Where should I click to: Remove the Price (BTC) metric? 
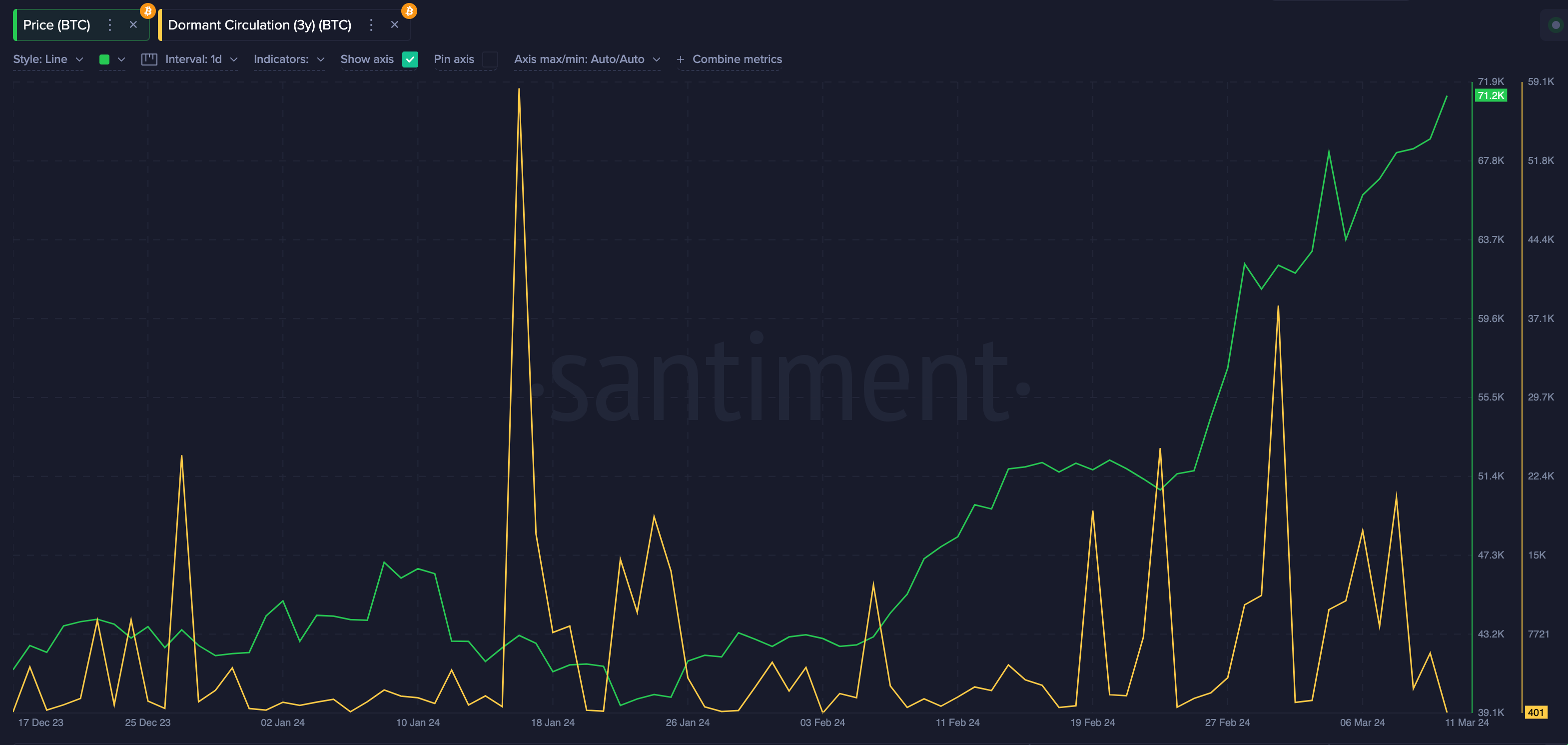[x=133, y=25]
